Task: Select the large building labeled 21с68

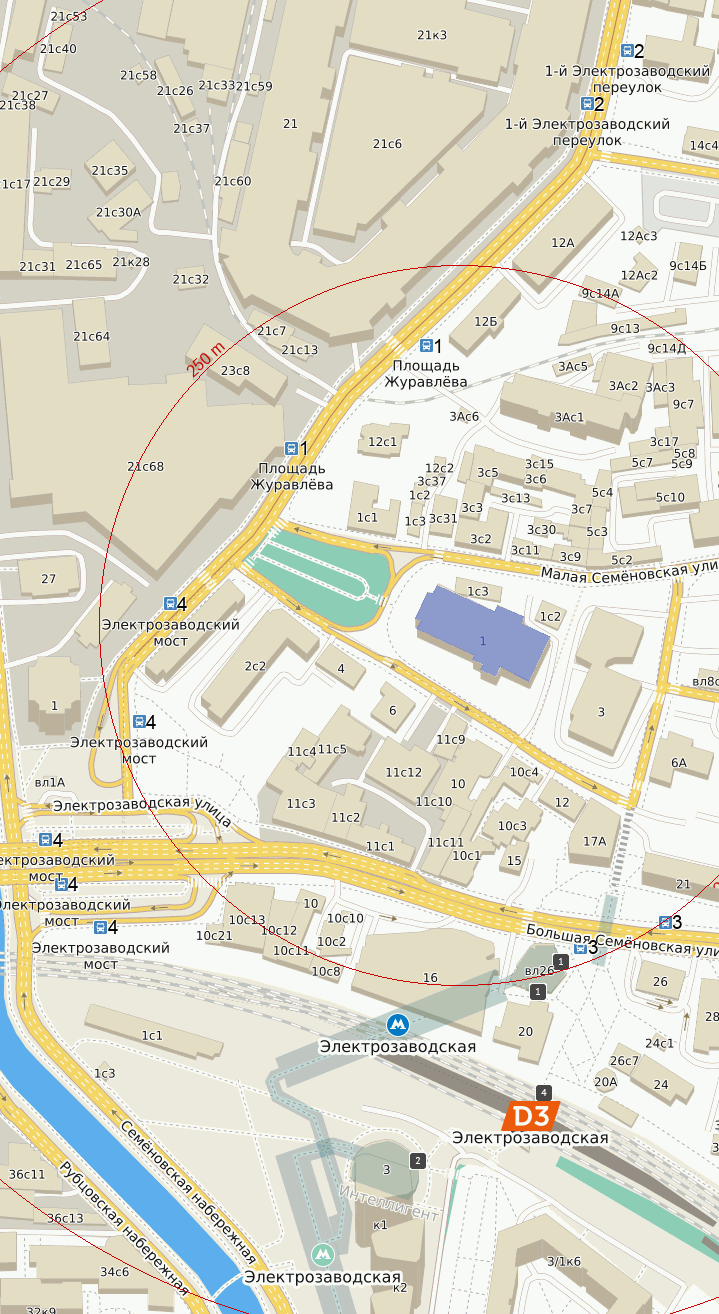Action: click(145, 466)
